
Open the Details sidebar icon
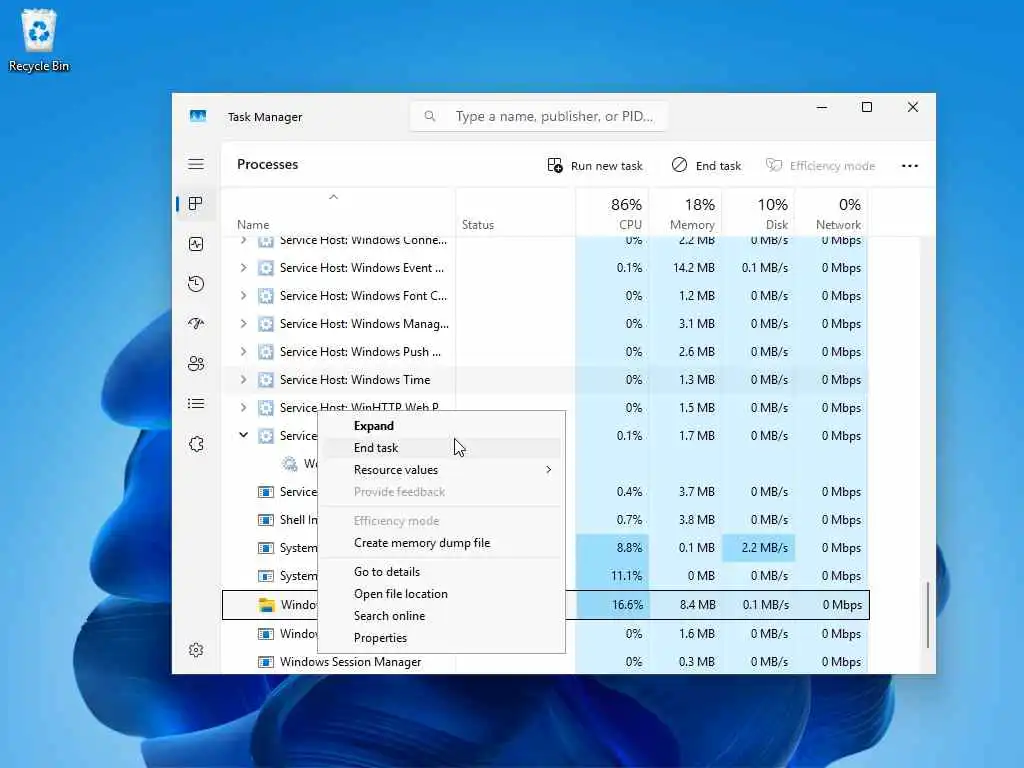coord(196,404)
